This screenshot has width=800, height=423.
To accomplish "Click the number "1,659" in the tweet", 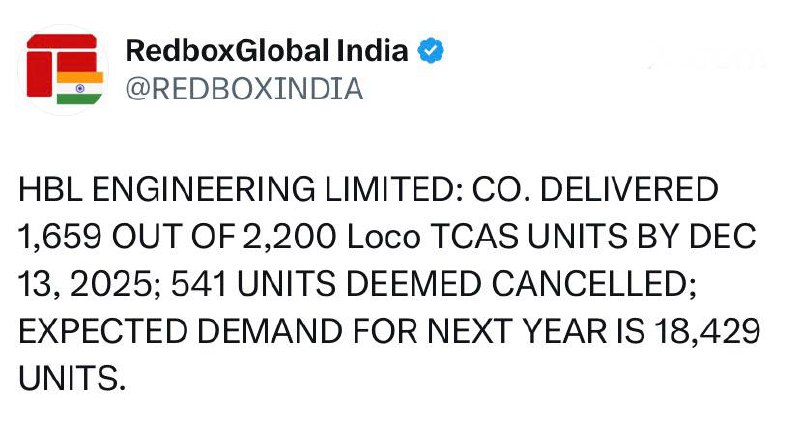I will [x=60, y=237].
